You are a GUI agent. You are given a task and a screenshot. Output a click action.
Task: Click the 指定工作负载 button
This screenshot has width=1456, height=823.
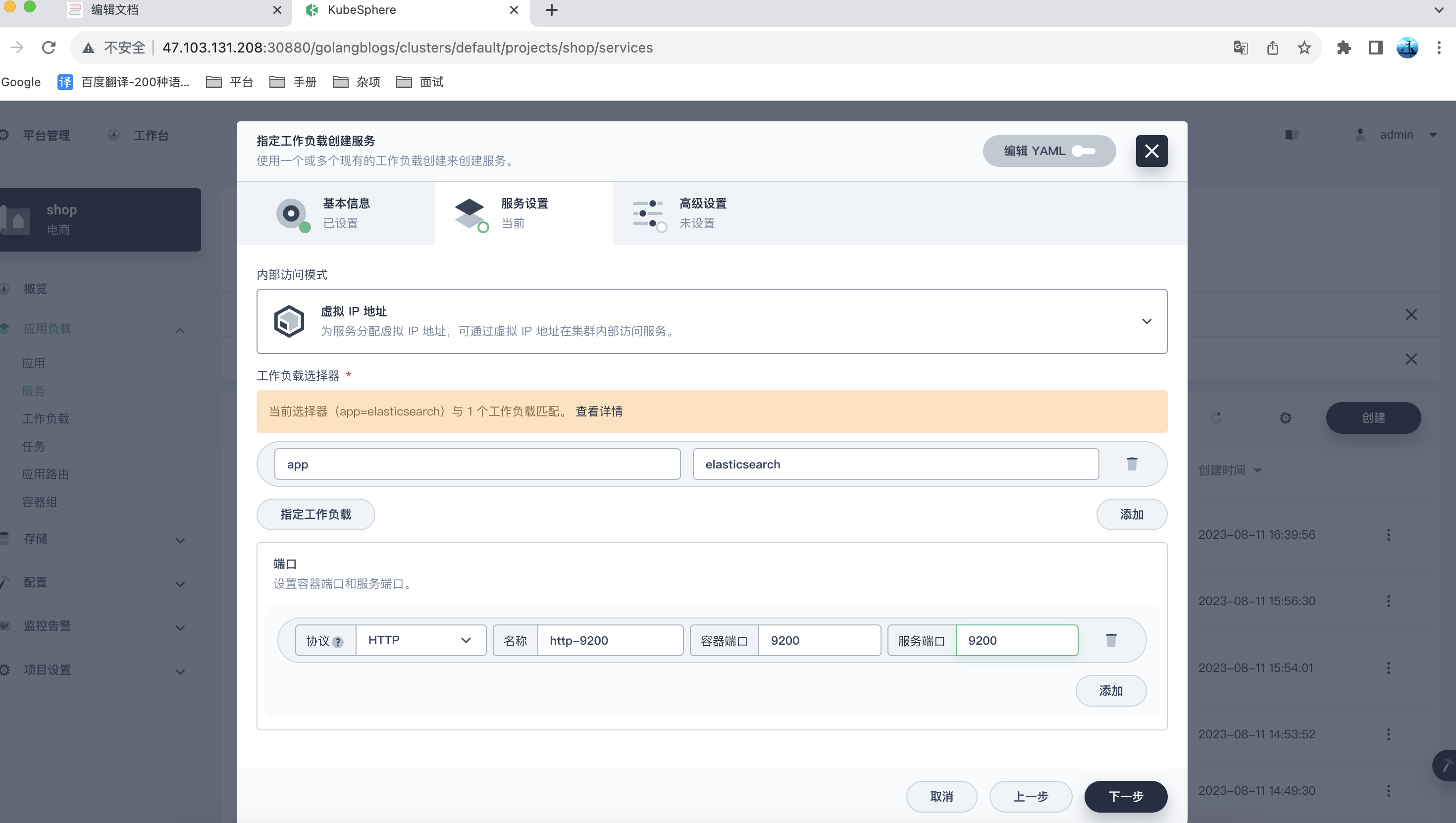315,514
